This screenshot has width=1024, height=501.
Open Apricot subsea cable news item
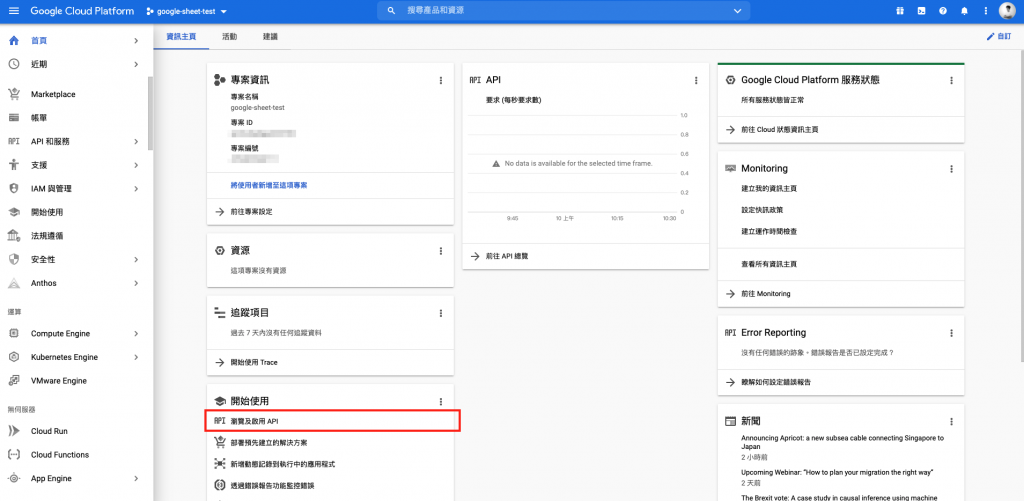tap(842, 442)
